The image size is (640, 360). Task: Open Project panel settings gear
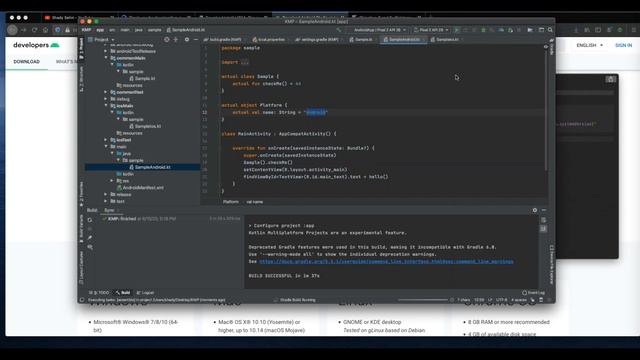[x=187, y=40]
